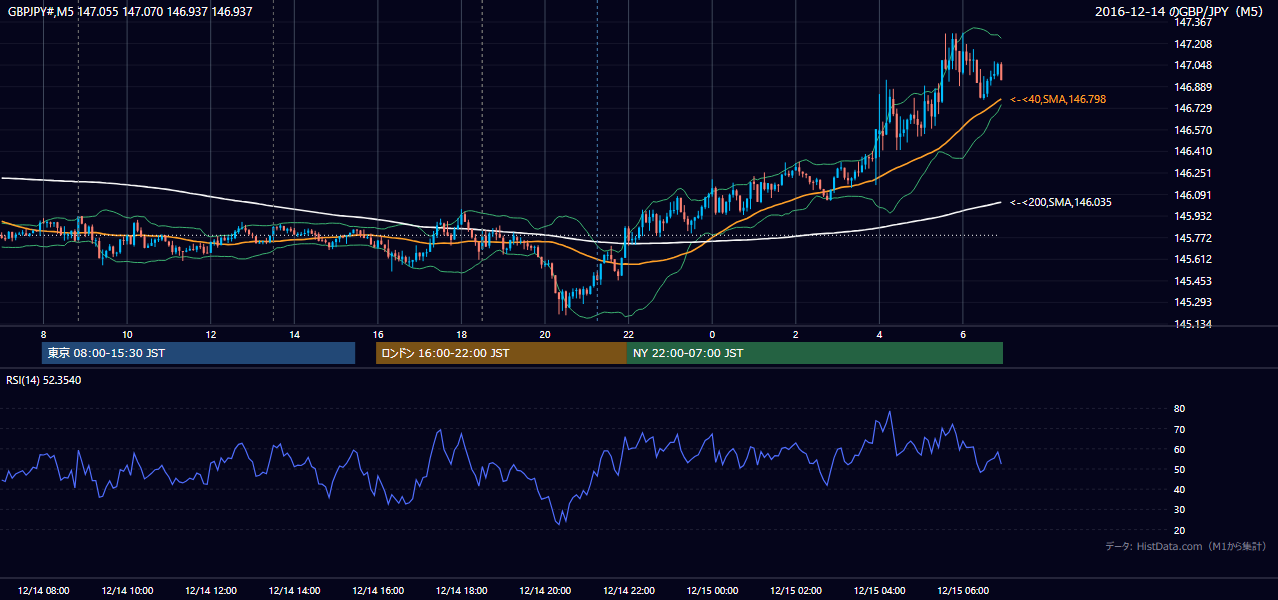The image size is (1278, 600).
Task: Click hour label 6 under the price chart
Action: (963, 334)
